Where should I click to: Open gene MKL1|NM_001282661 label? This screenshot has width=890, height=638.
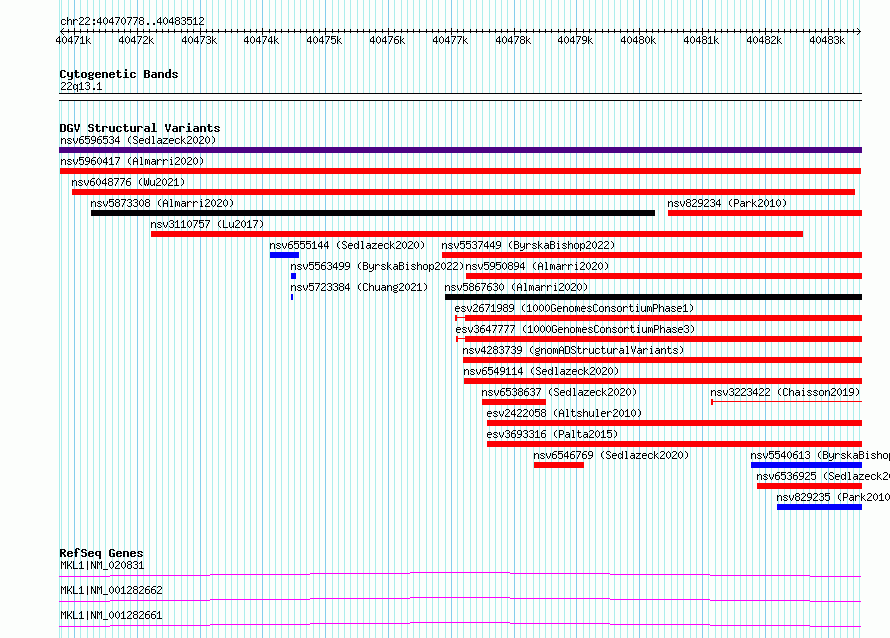tap(111, 615)
